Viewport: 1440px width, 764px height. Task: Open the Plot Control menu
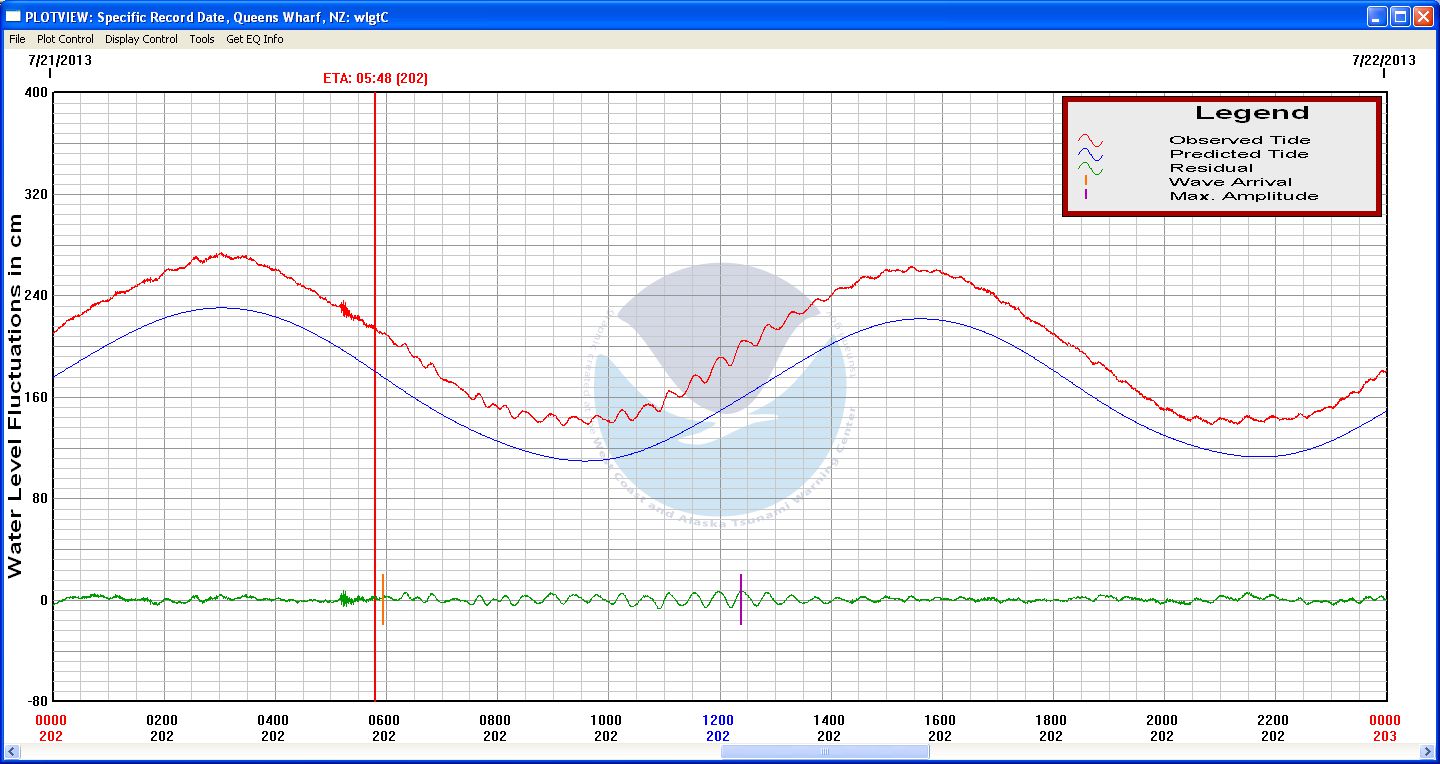65,39
